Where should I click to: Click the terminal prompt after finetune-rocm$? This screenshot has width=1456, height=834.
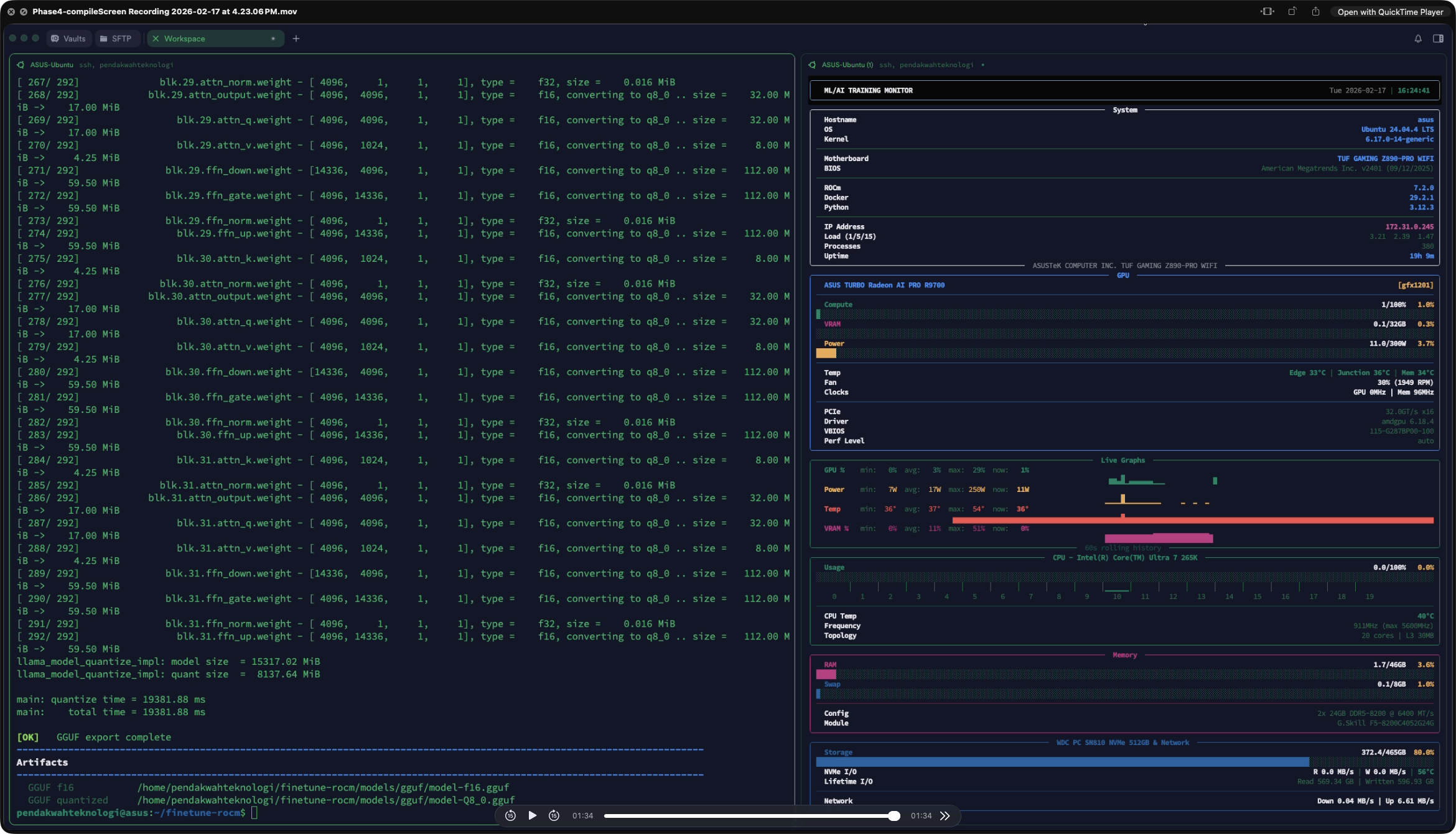pyautogui.click(x=255, y=813)
